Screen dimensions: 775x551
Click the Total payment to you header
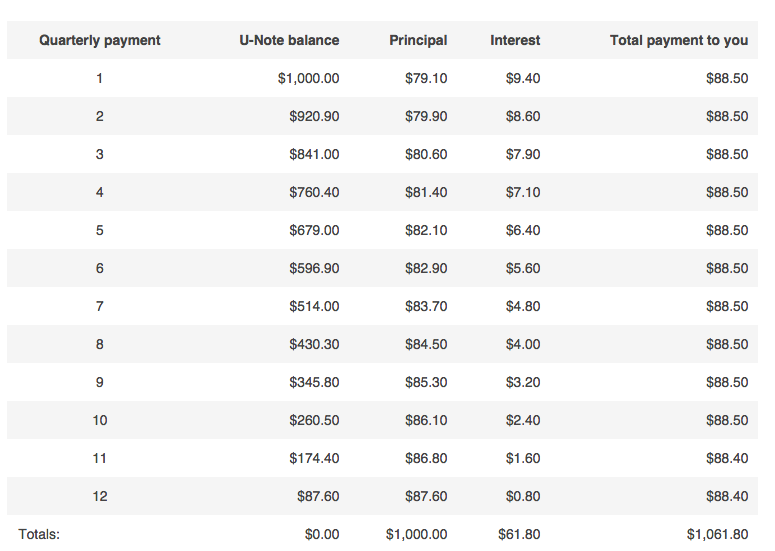click(679, 40)
